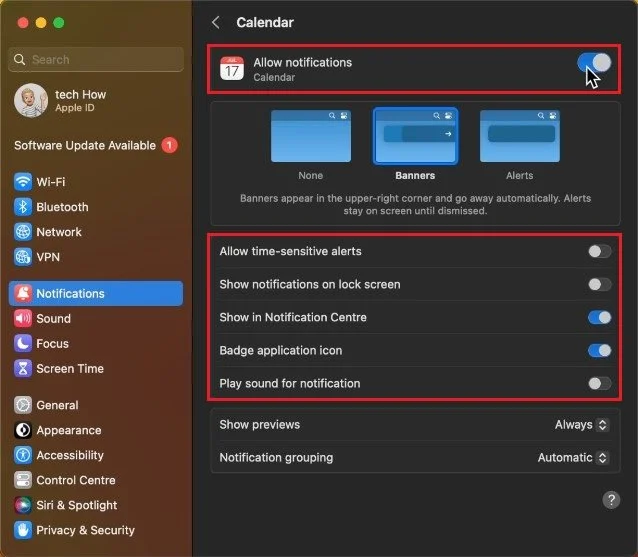Screen dimensions: 638x557
Task: Open Privacy & Security settings
Action: (96, 530)
